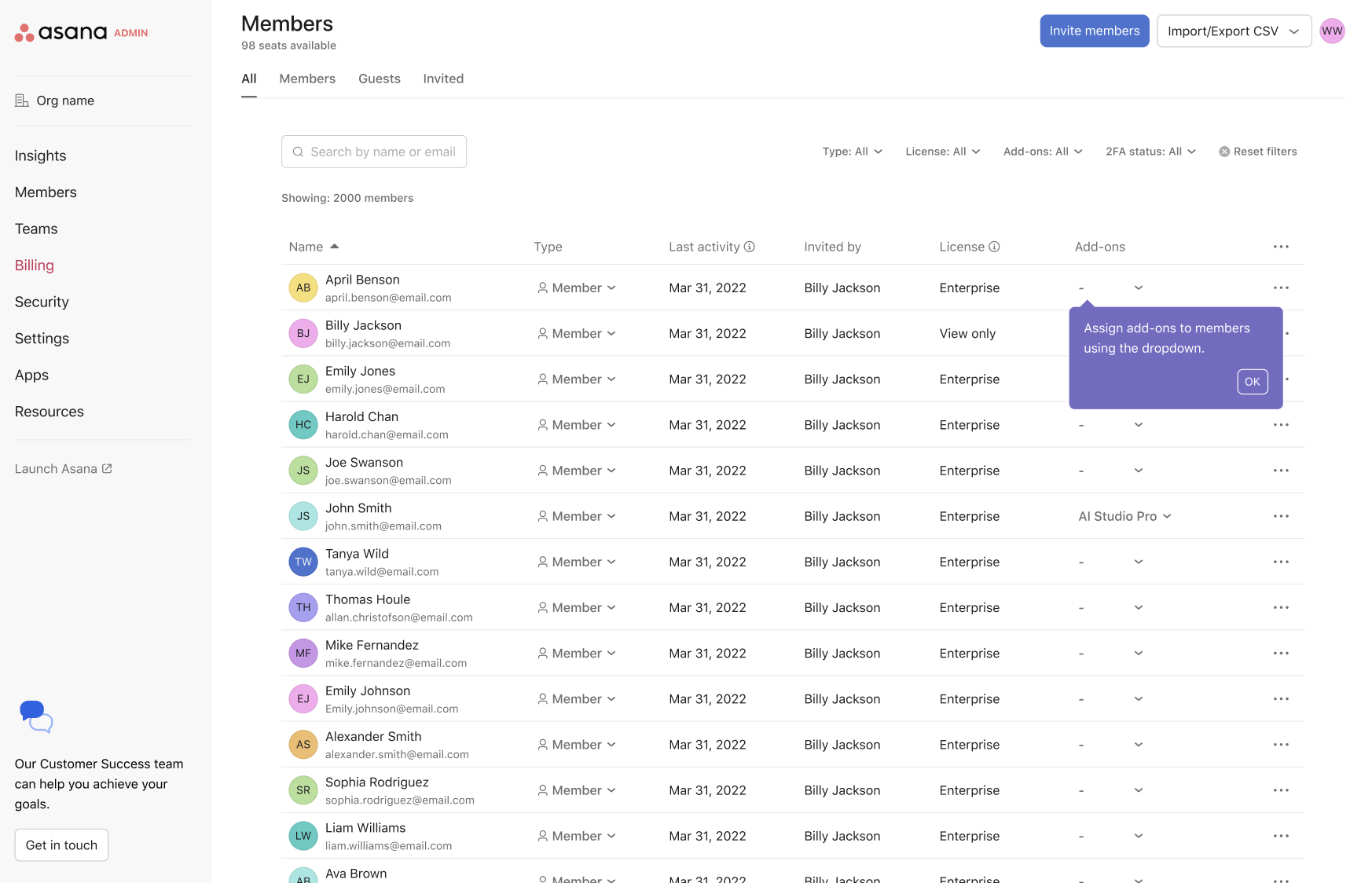Click the search magnifier icon
1372x883 pixels.
[299, 151]
